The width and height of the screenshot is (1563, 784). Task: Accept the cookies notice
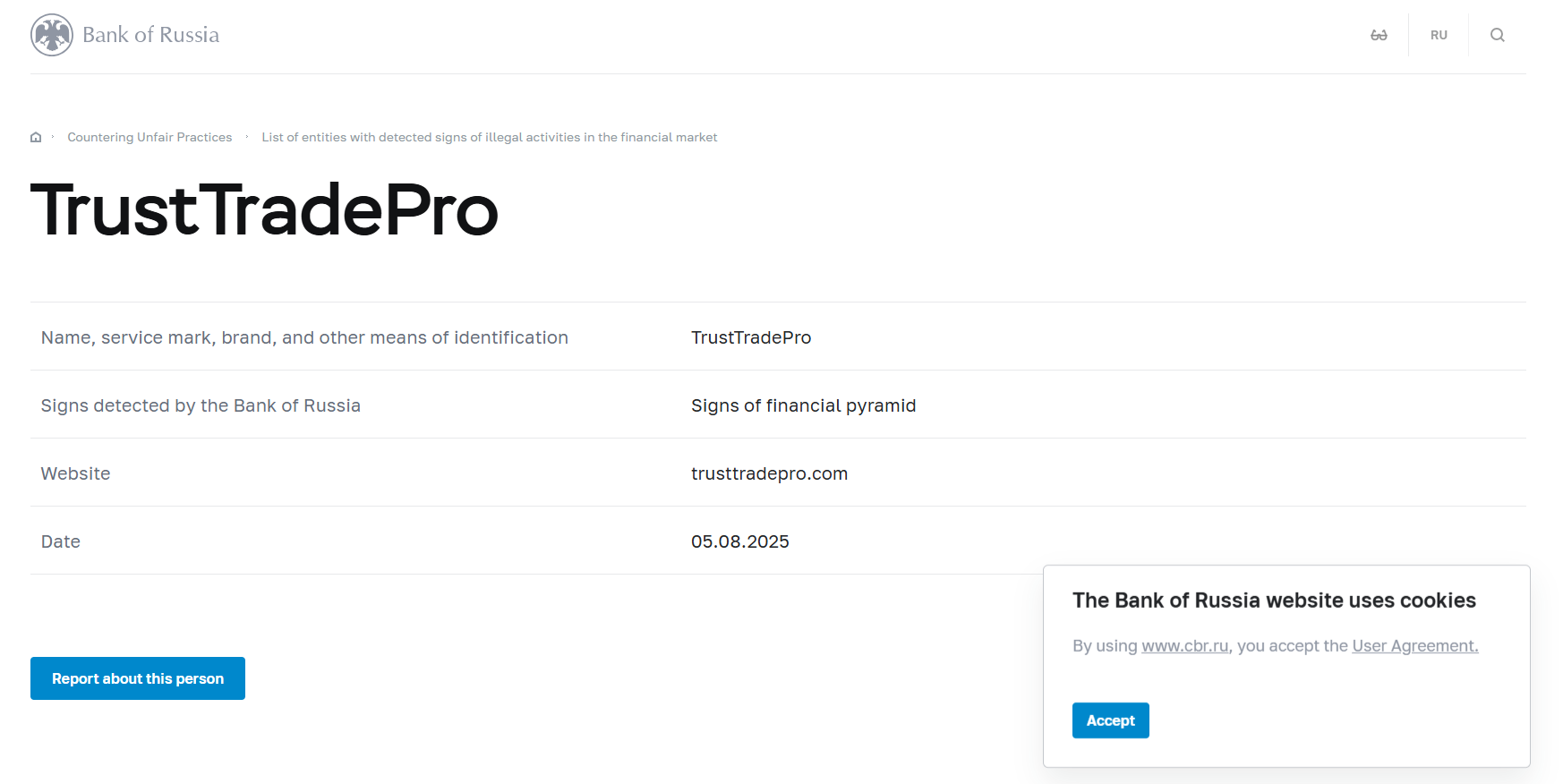point(1110,720)
